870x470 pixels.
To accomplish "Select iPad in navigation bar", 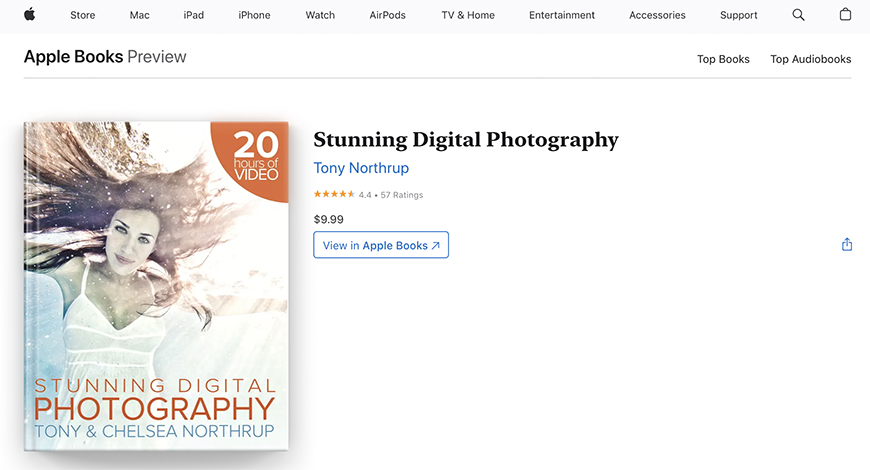I will 194,16.
